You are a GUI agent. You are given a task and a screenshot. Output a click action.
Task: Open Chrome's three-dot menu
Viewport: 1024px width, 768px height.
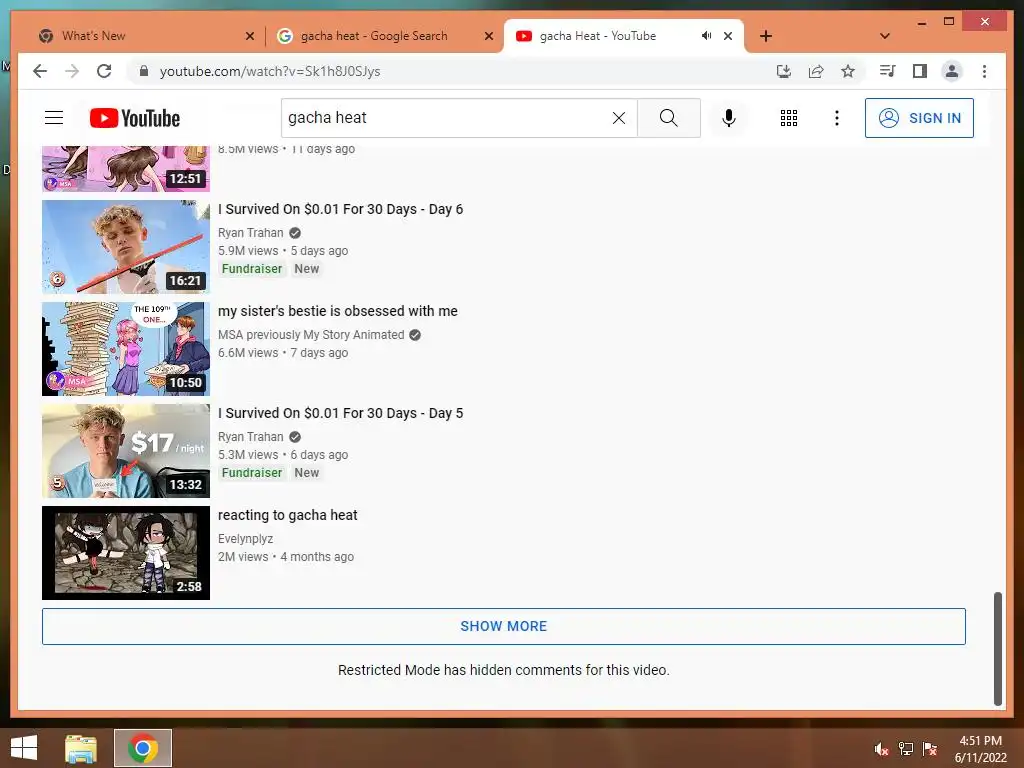tap(984, 71)
